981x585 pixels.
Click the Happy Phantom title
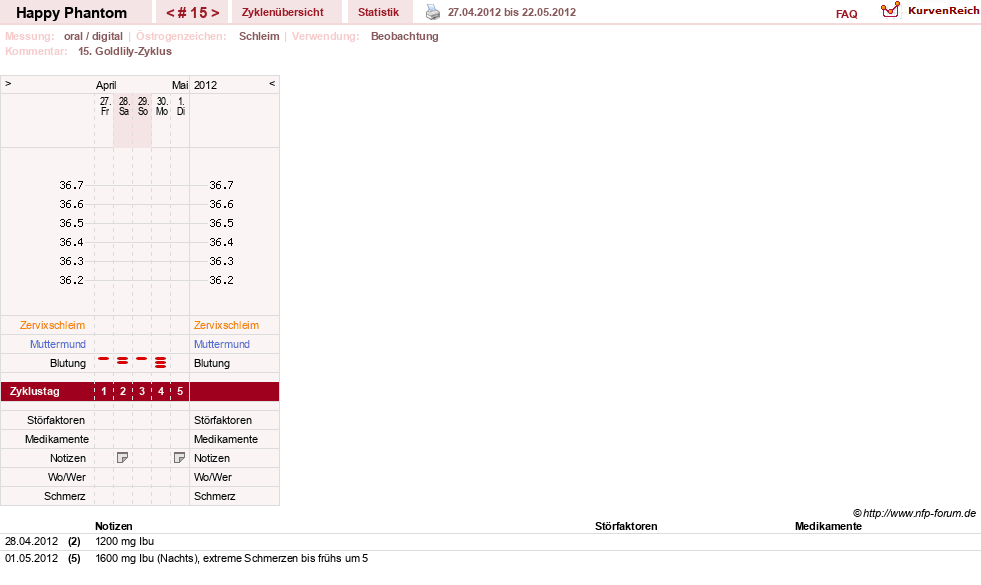(71, 13)
